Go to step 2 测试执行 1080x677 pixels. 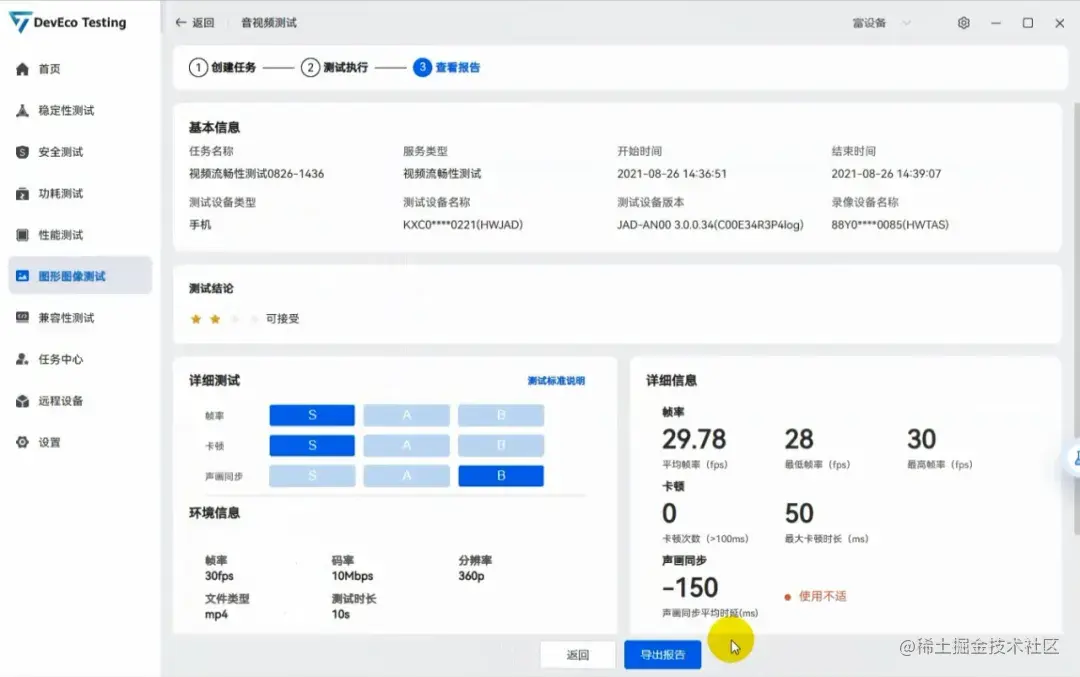tap(335, 67)
